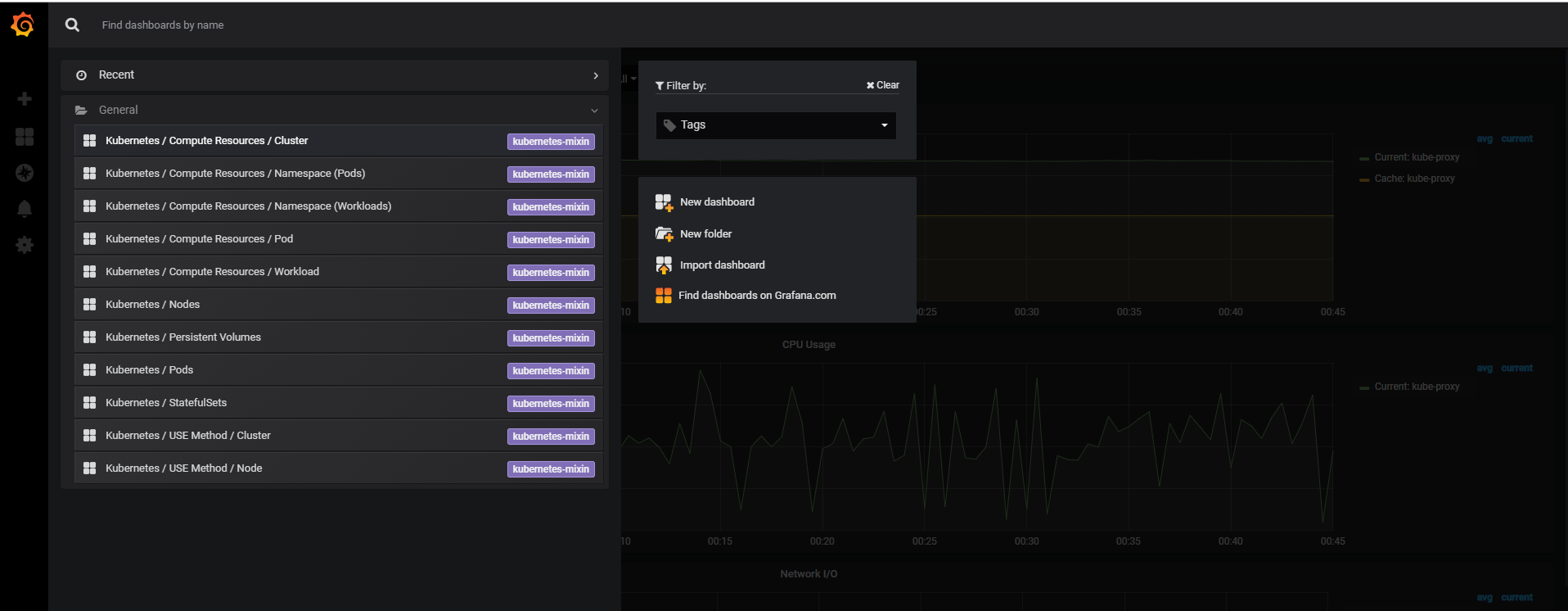
Task: Select New dashboard menu entry
Action: (x=717, y=202)
